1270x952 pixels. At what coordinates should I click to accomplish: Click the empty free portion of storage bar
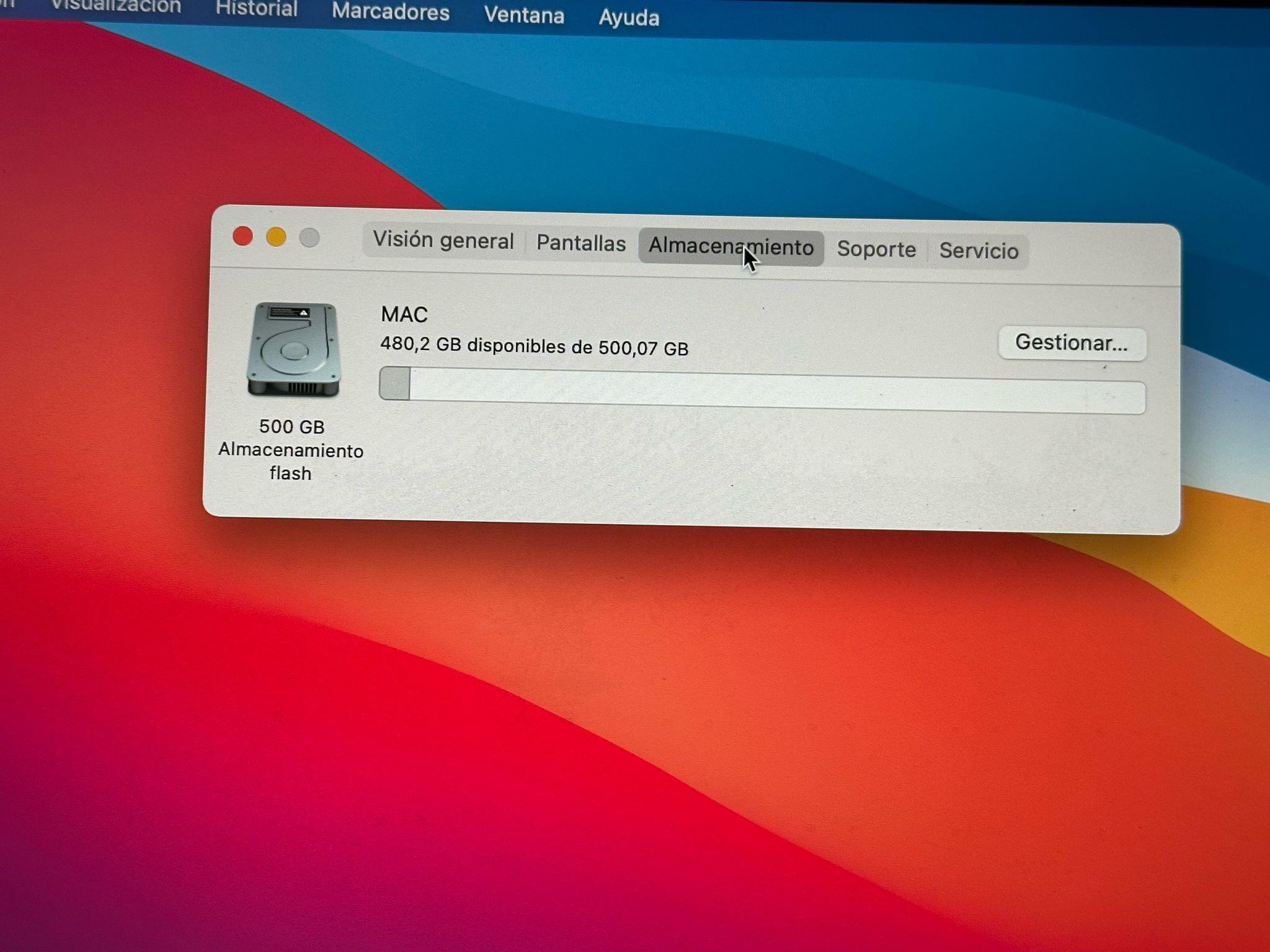coord(775,390)
